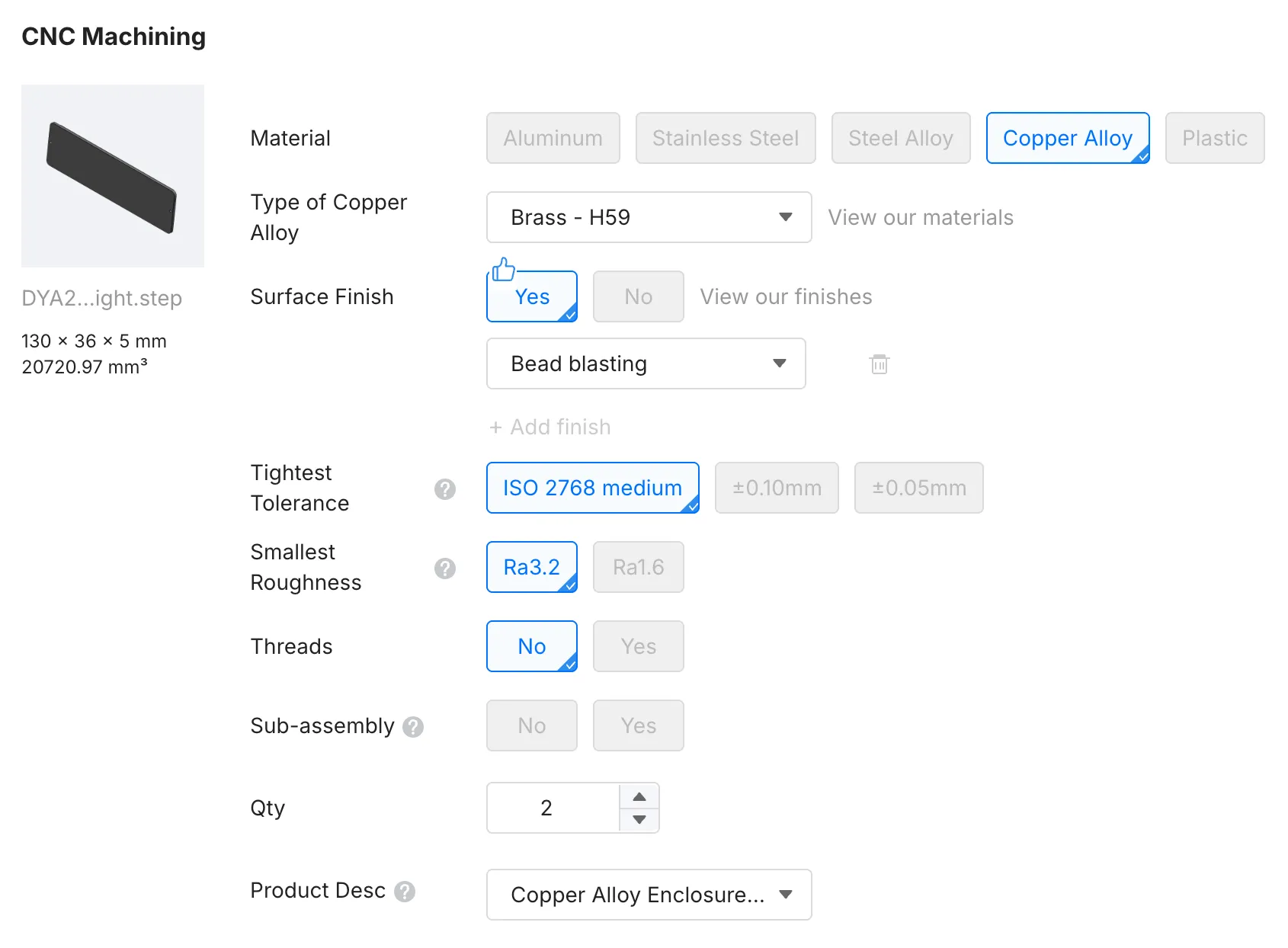The image size is (1288, 948).
Task: Delete the Bead blasting finish with trash icon
Action: (879, 364)
